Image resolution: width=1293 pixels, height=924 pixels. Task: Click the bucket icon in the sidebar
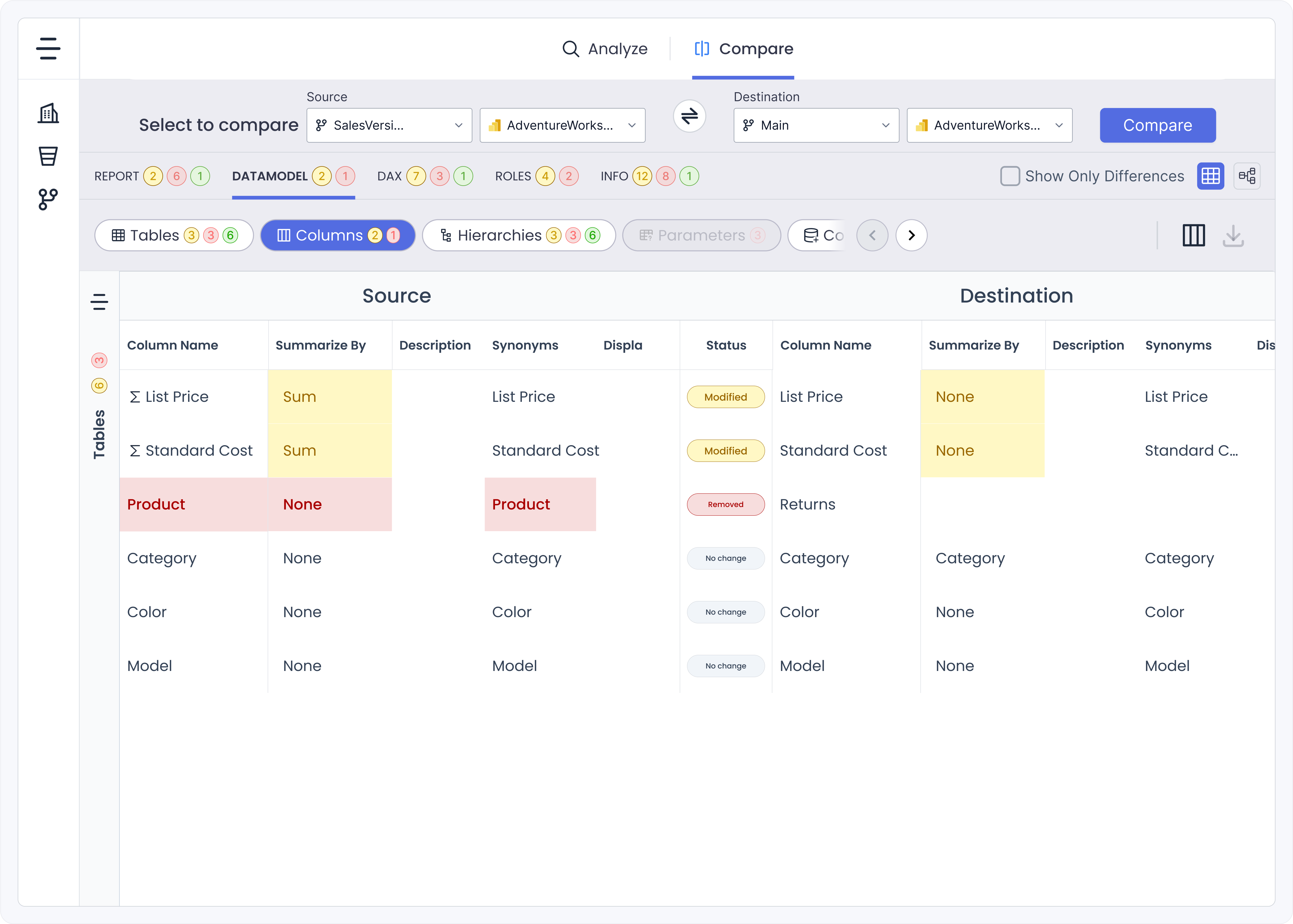click(x=48, y=156)
